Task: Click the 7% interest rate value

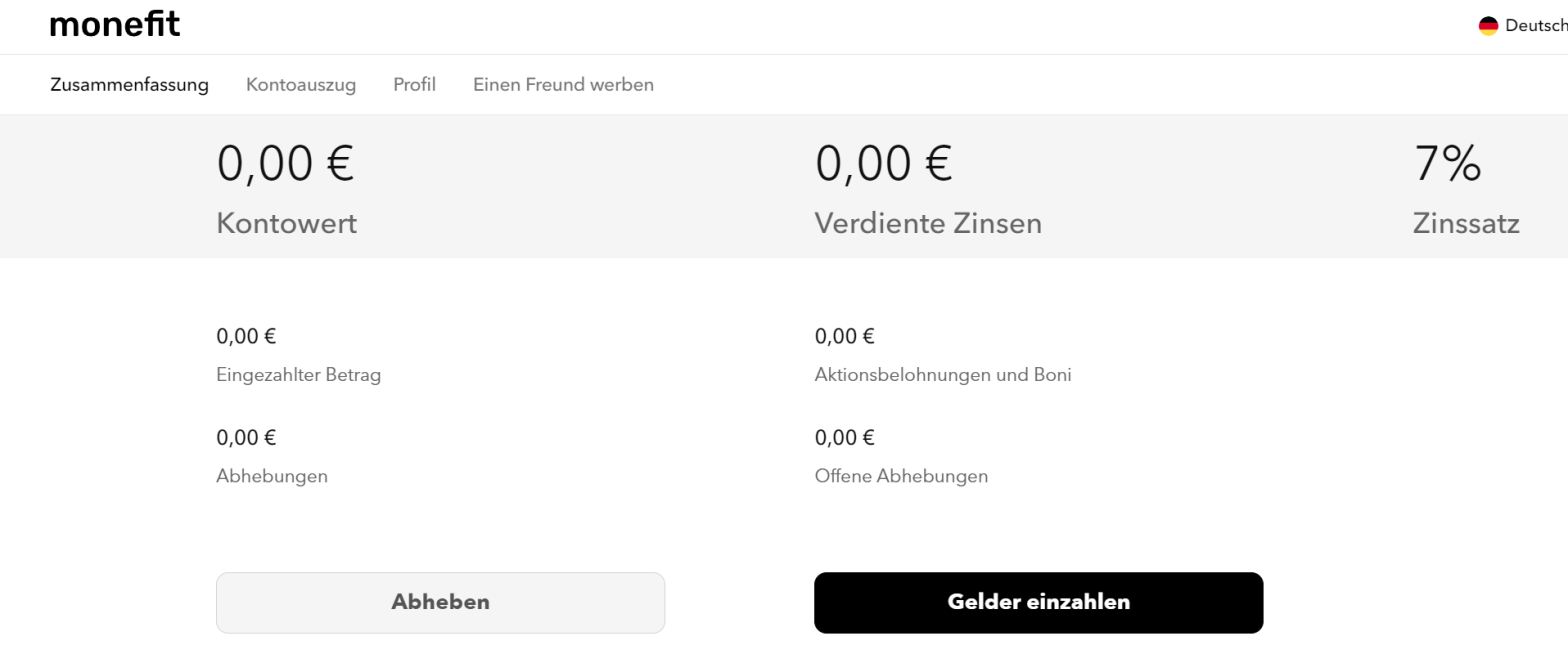Action: (1447, 164)
